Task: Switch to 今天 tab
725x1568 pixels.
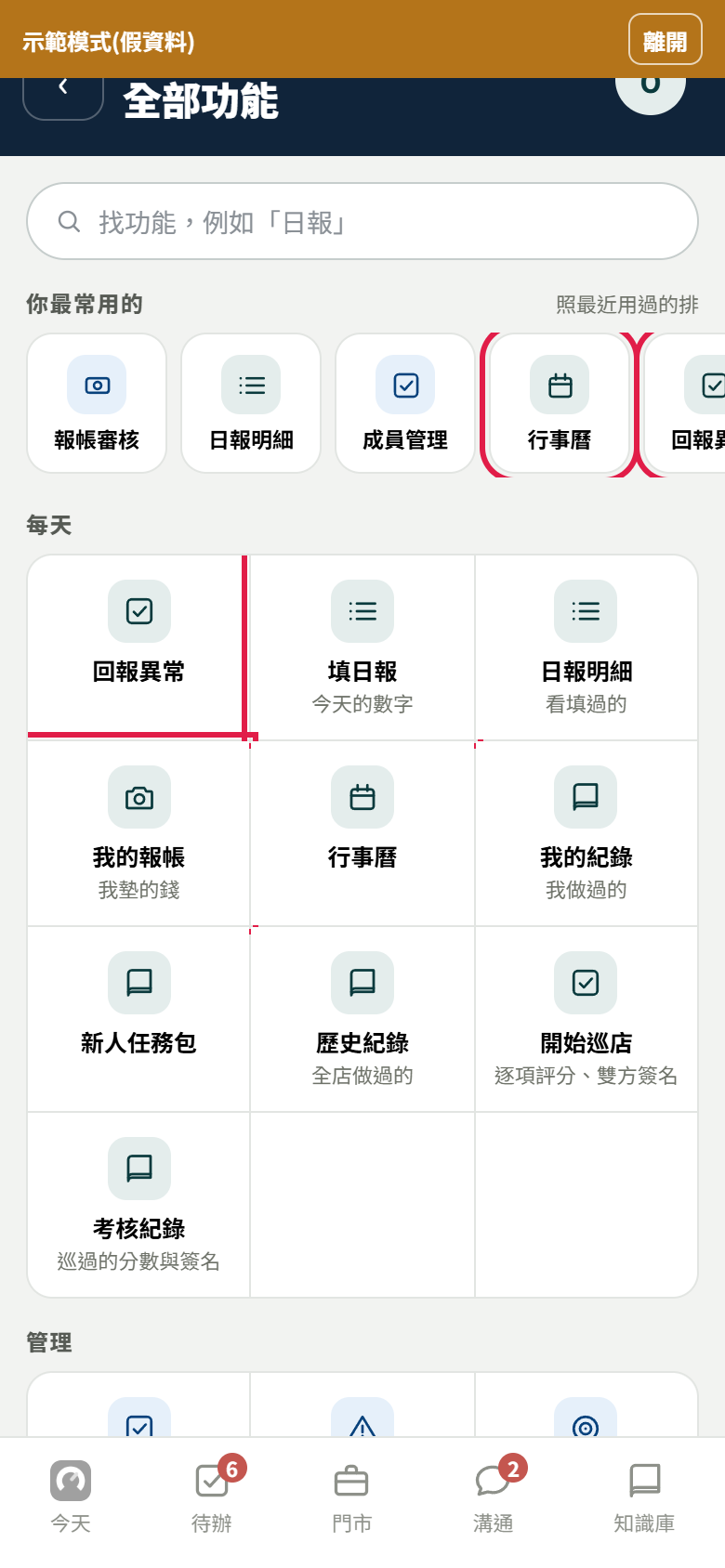Action: click(x=71, y=1496)
